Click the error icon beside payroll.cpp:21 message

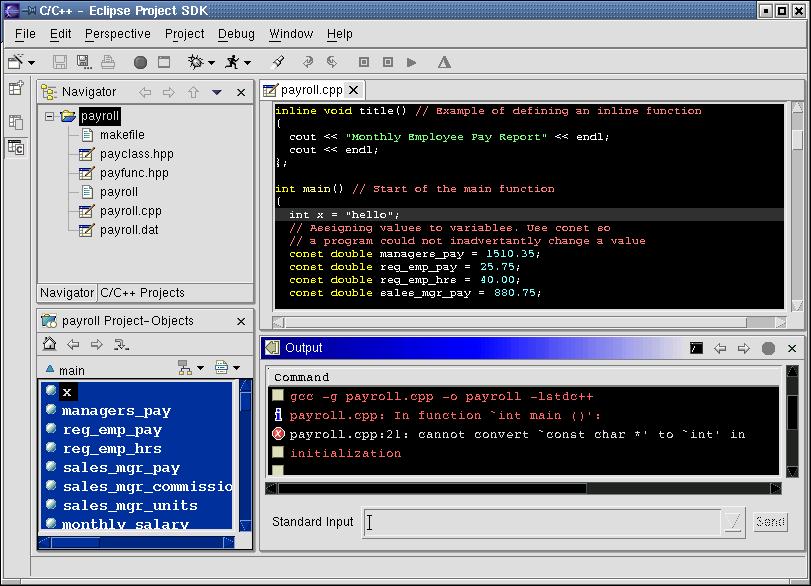[278, 434]
